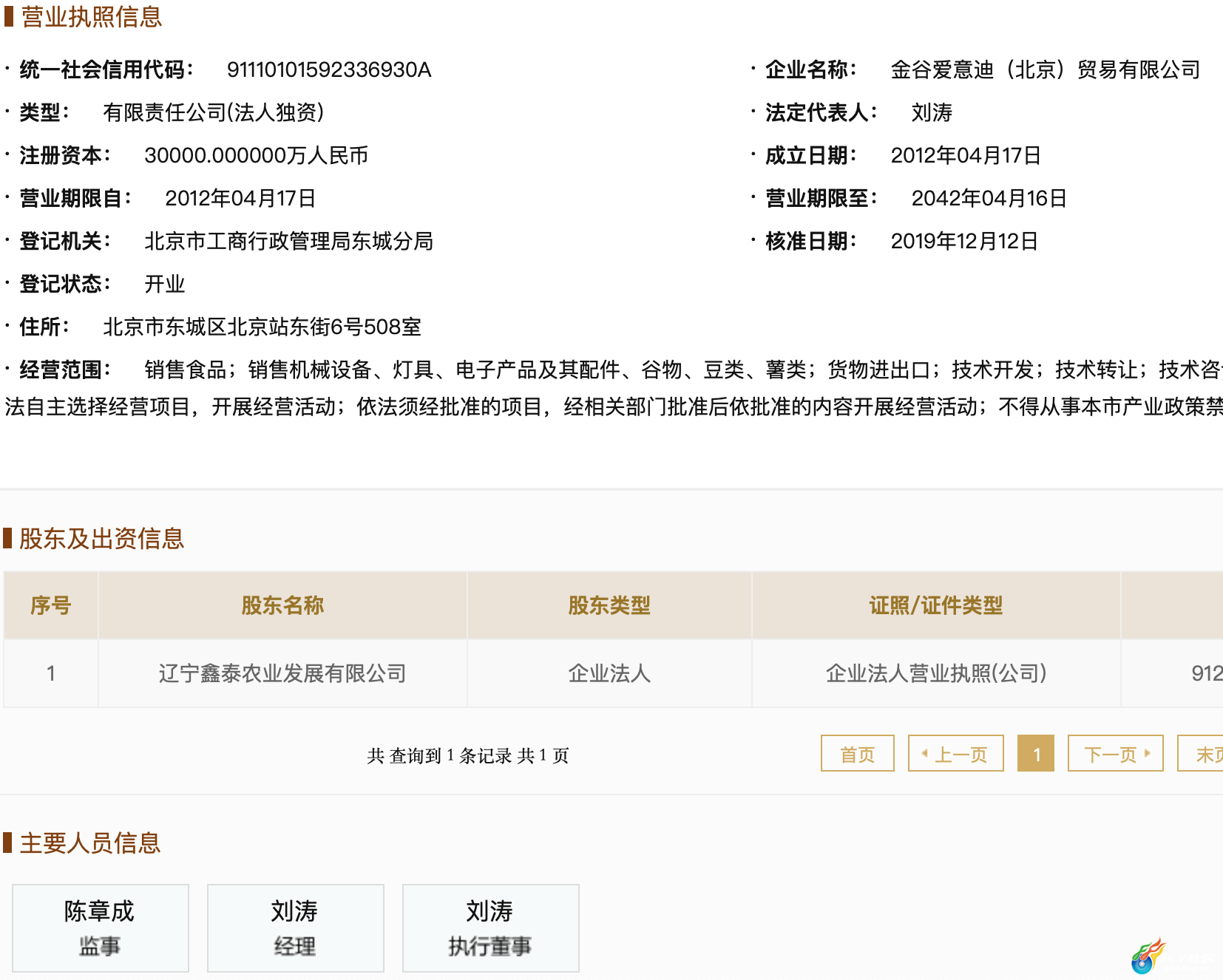Open 刘涛 执行董事 personnel card
The width and height of the screenshot is (1223, 980).
point(490,928)
